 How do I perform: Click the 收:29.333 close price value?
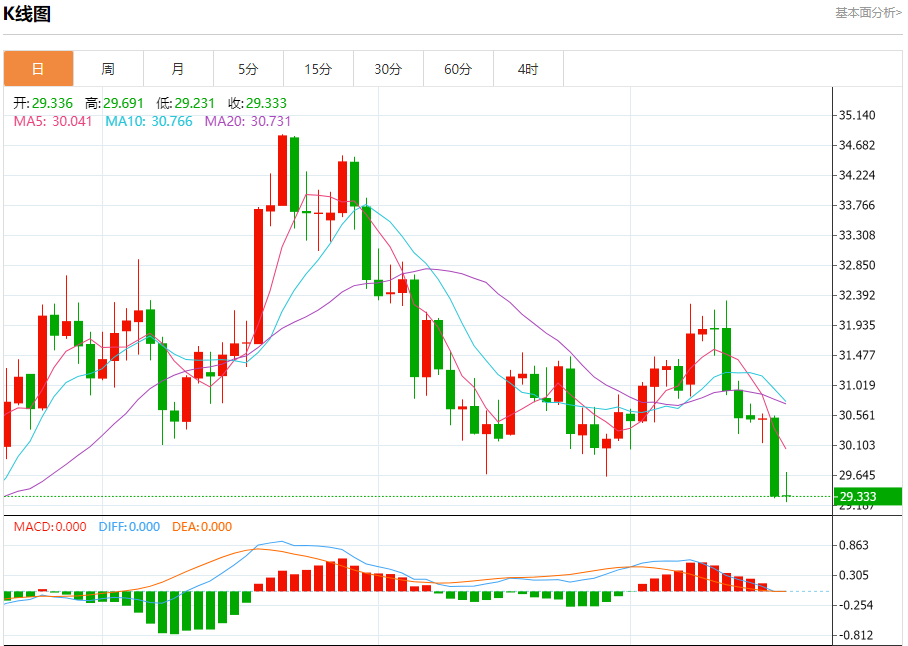coord(257,103)
